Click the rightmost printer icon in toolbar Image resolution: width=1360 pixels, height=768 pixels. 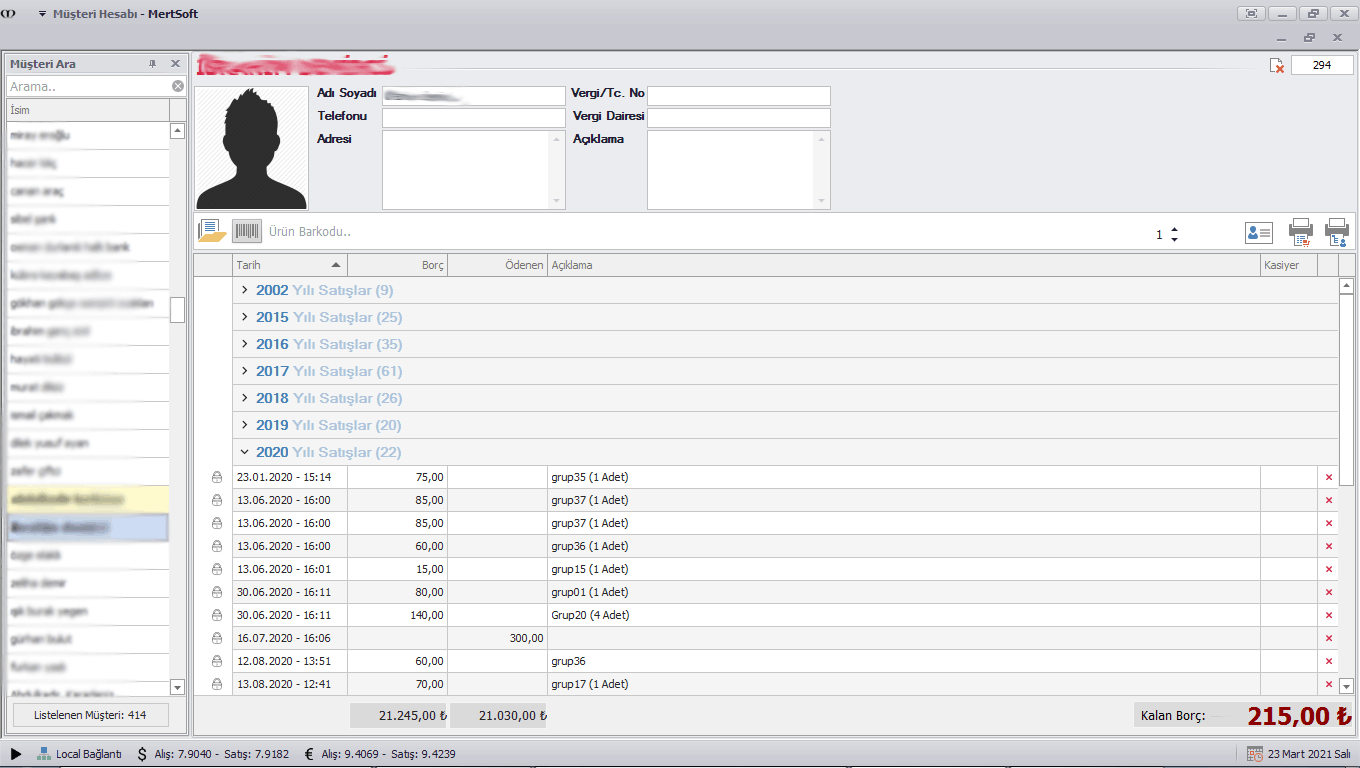pos(1337,232)
